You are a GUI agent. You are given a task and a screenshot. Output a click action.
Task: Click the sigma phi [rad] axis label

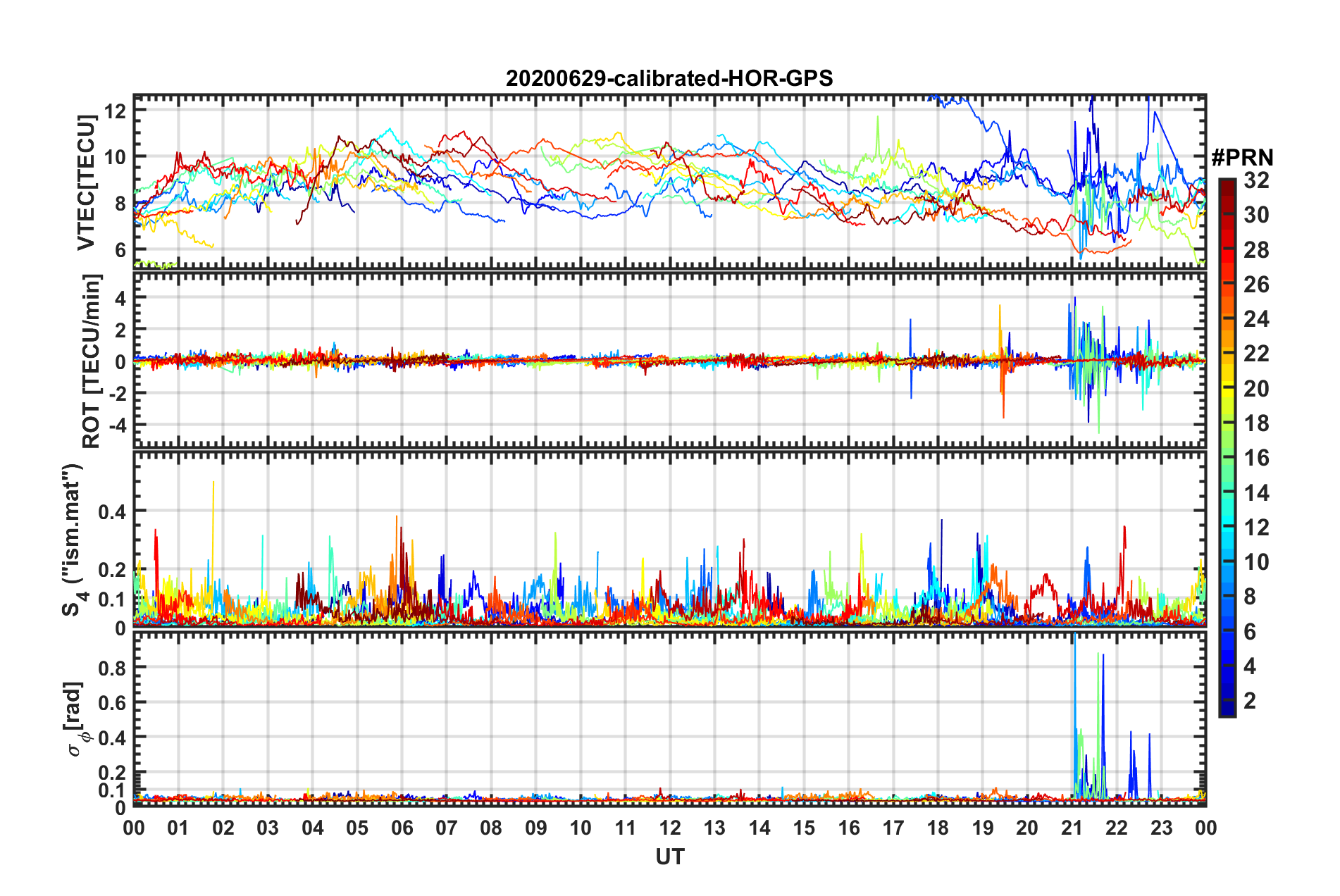(75, 718)
